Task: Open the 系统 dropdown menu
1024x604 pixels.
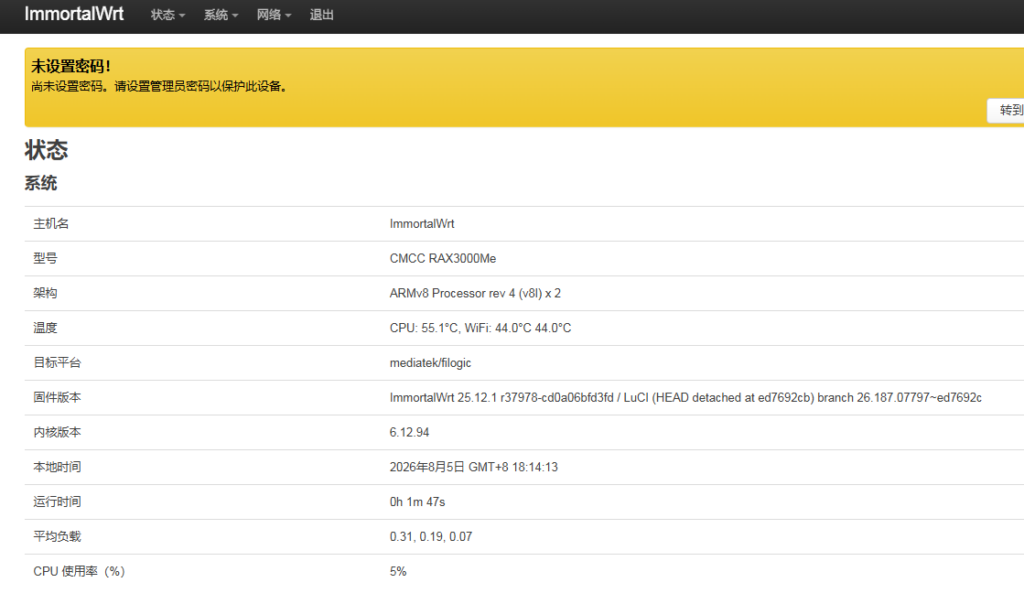Action: pyautogui.click(x=221, y=15)
